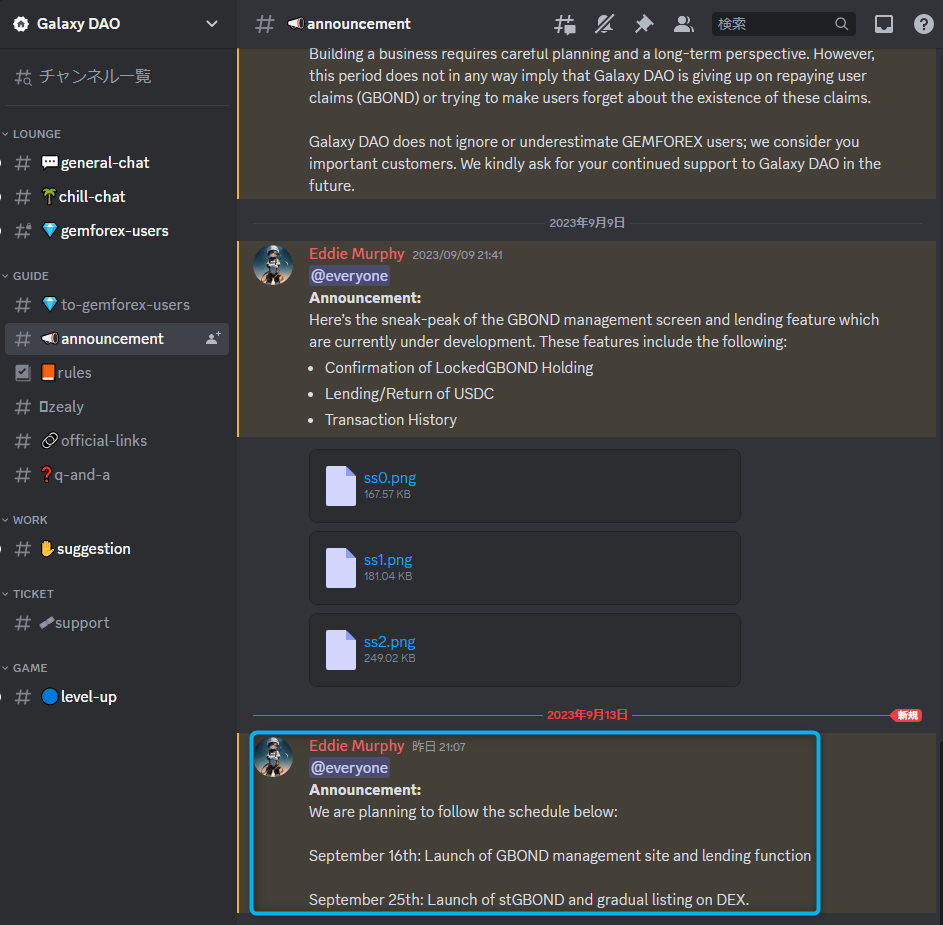Click the 2023年9月9日 date divider text
943x925 pixels.
click(587, 223)
